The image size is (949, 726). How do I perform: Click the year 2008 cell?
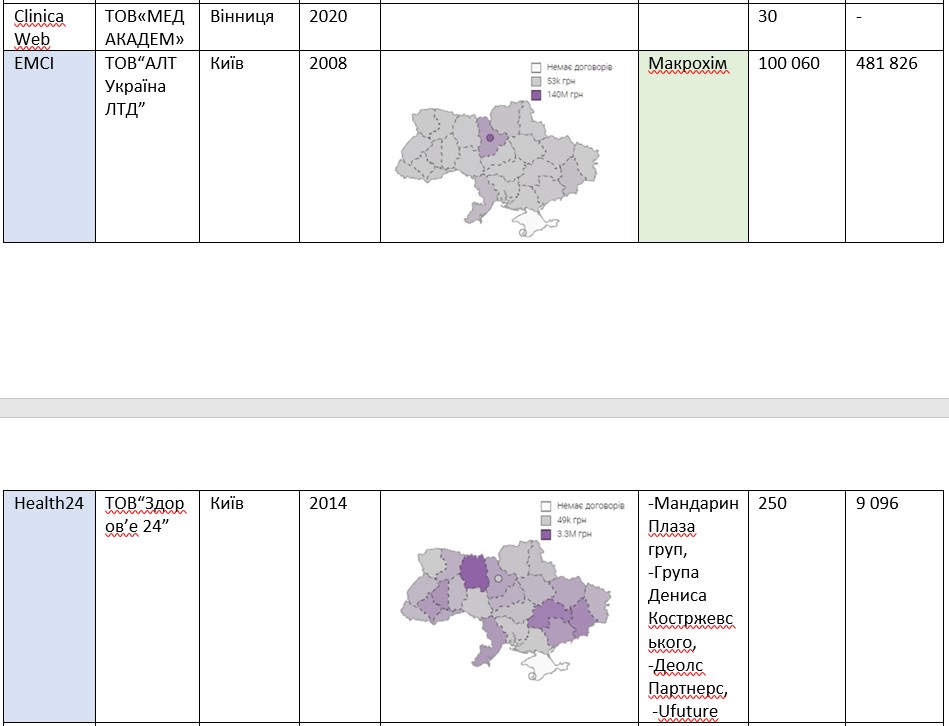click(328, 64)
